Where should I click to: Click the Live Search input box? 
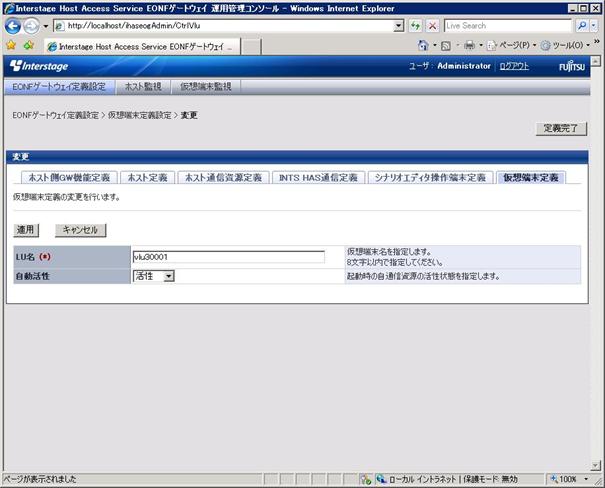click(x=507, y=26)
